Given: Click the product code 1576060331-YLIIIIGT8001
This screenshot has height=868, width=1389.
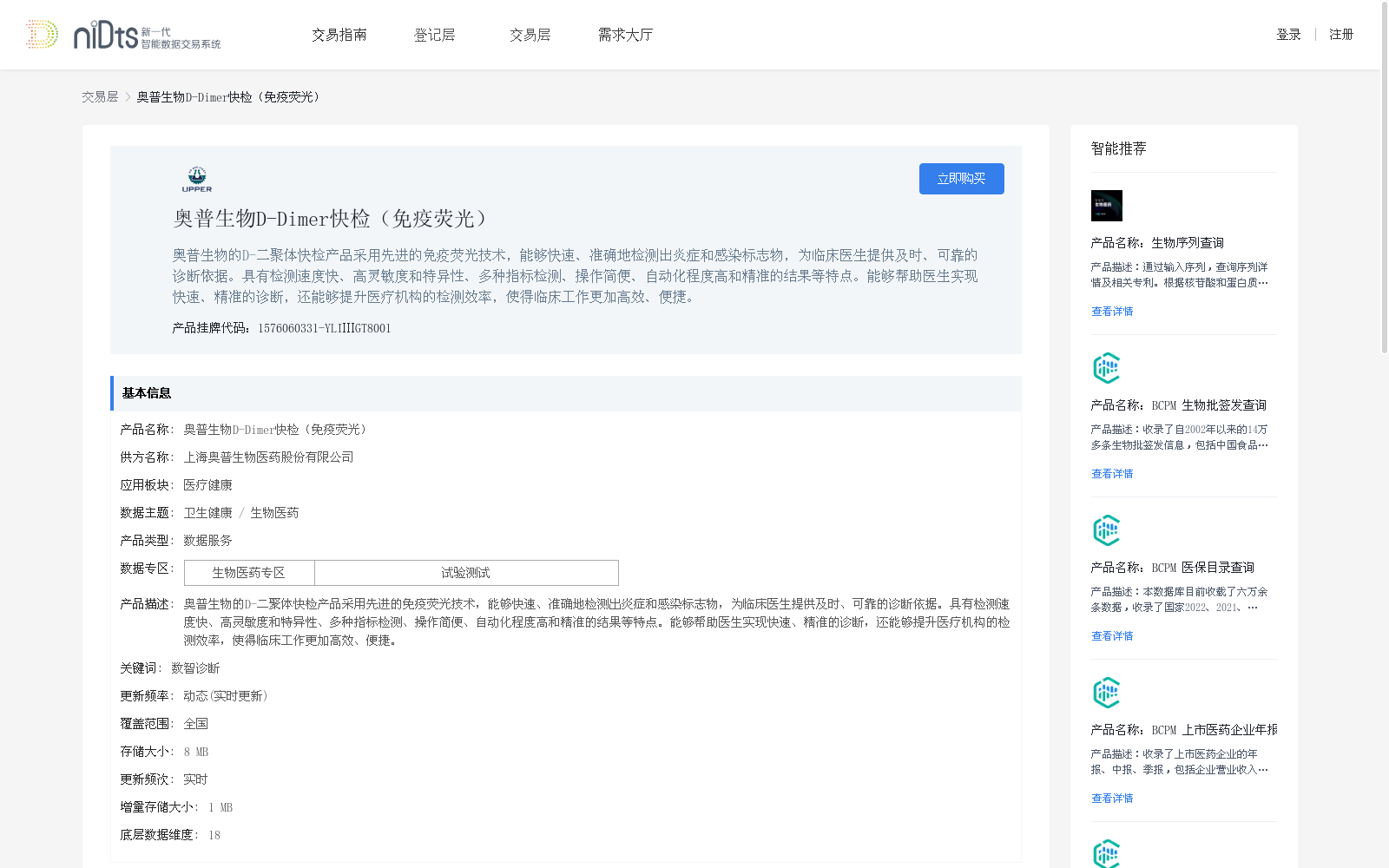Looking at the screenshot, I should [x=325, y=328].
